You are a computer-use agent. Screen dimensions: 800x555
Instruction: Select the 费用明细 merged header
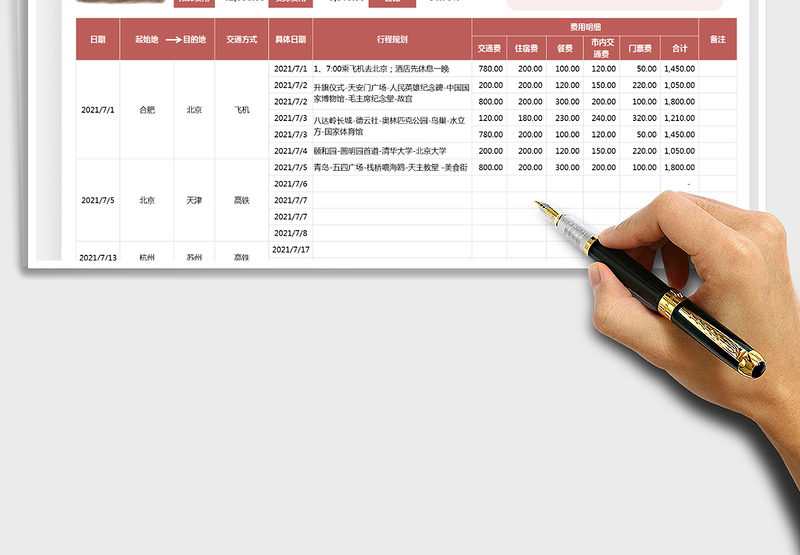tap(585, 28)
